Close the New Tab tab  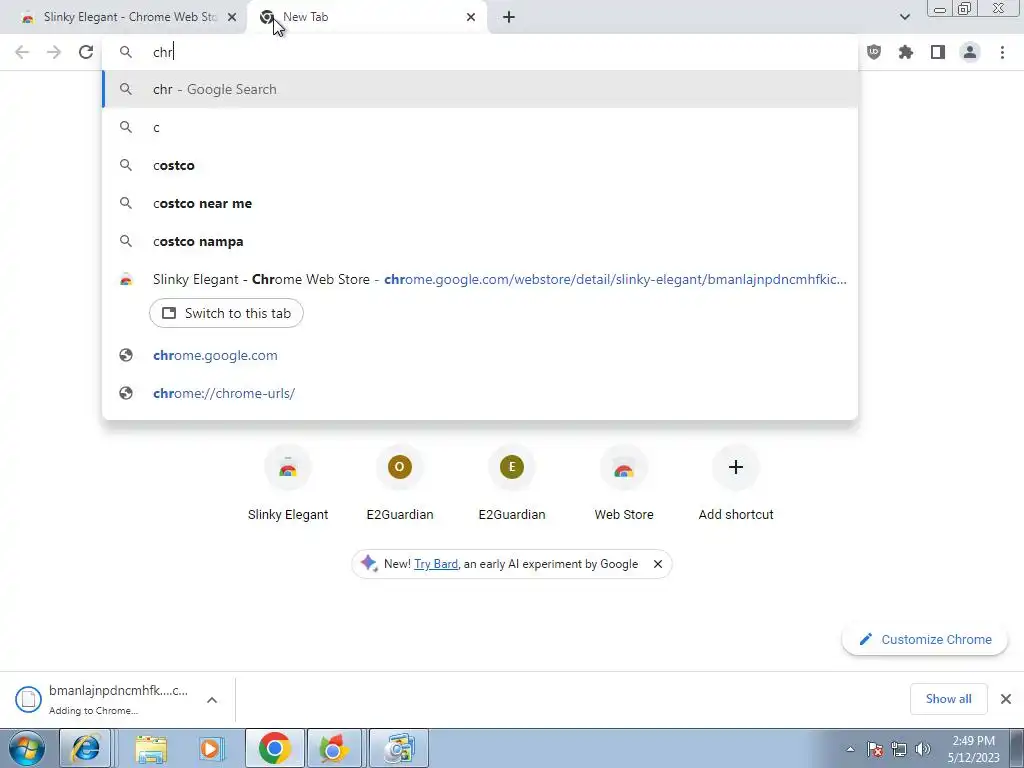coord(471,17)
